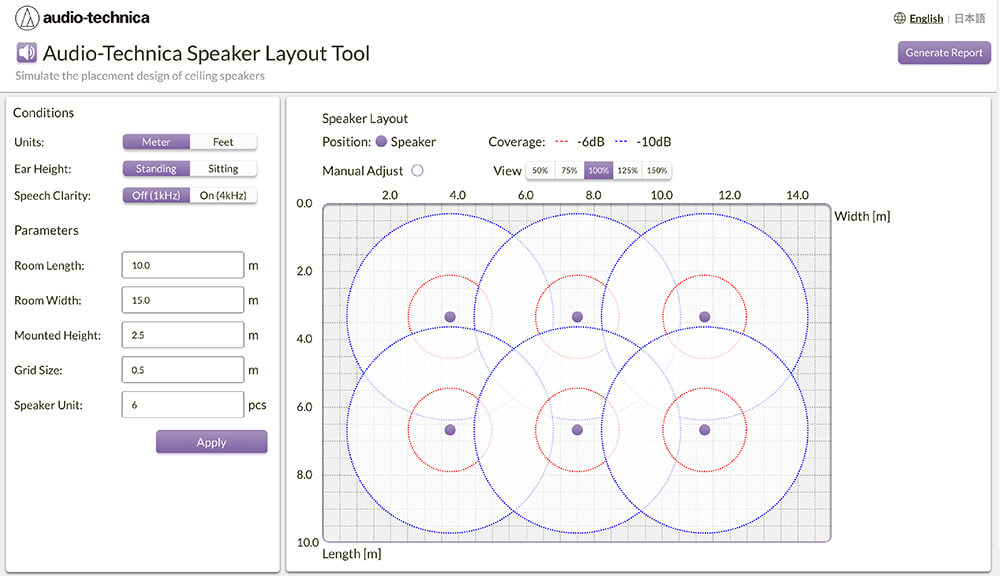Set units to Feet
Image resolution: width=1000 pixels, height=576 pixels.
pos(223,142)
